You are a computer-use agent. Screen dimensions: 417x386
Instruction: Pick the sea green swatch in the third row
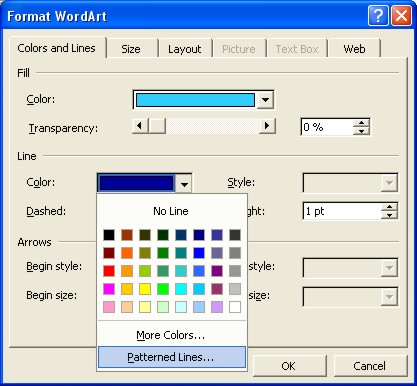(163, 271)
